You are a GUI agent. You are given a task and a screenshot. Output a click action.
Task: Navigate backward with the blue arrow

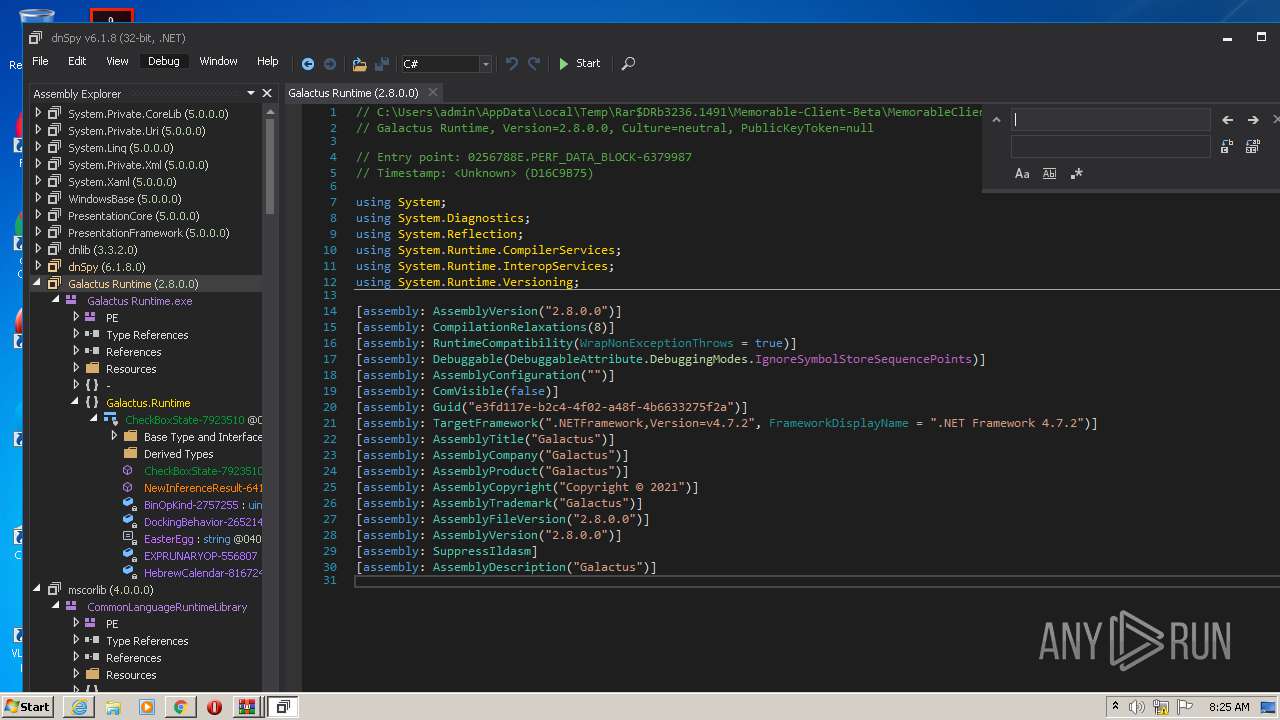pyautogui.click(x=308, y=64)
